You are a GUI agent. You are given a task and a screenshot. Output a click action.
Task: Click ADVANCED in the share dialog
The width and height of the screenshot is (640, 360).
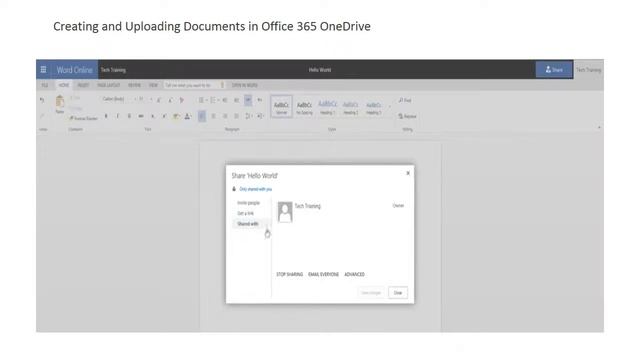pos(354,274)
